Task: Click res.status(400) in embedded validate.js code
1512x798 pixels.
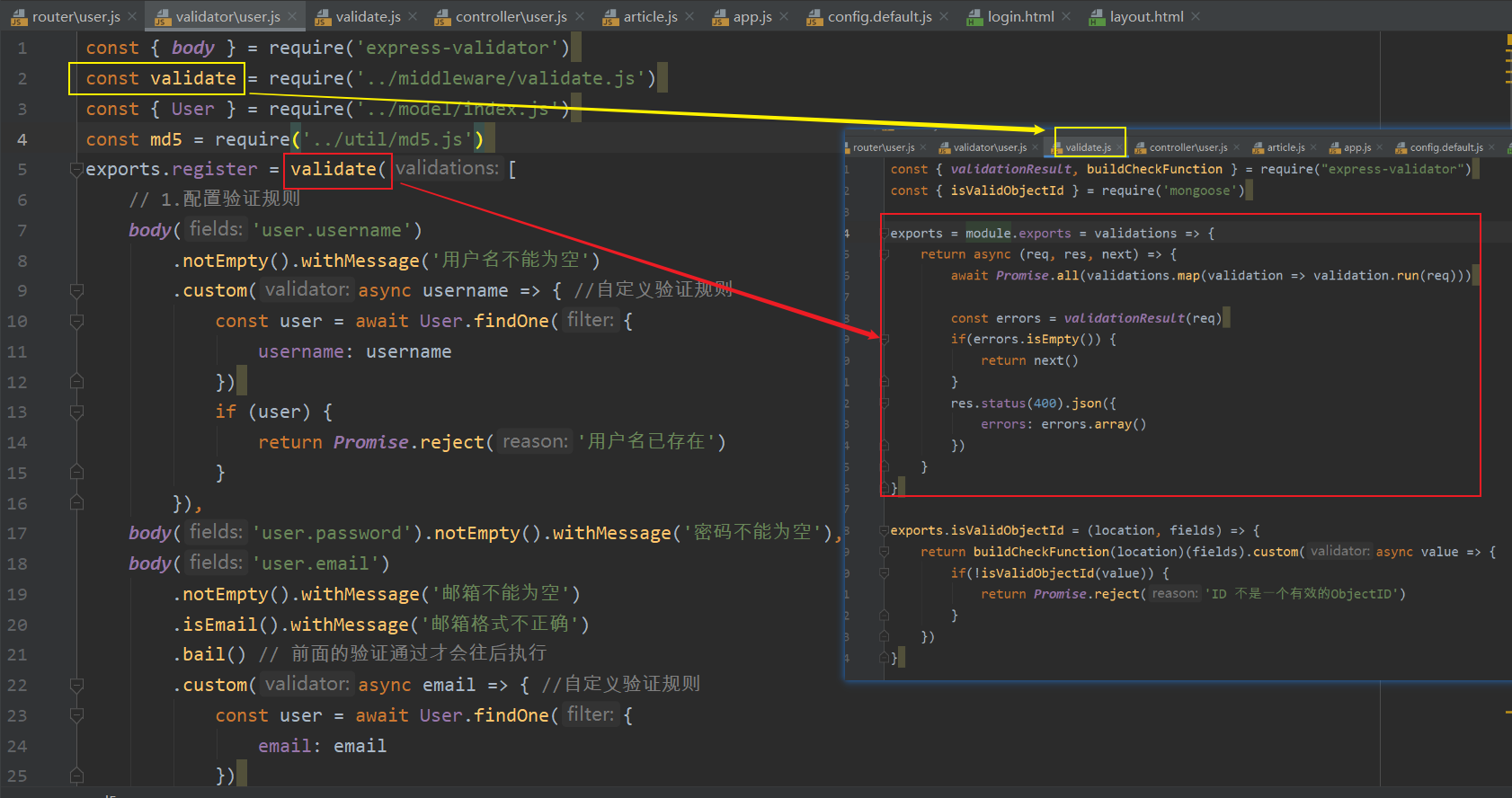Action: coord(1008,403)
